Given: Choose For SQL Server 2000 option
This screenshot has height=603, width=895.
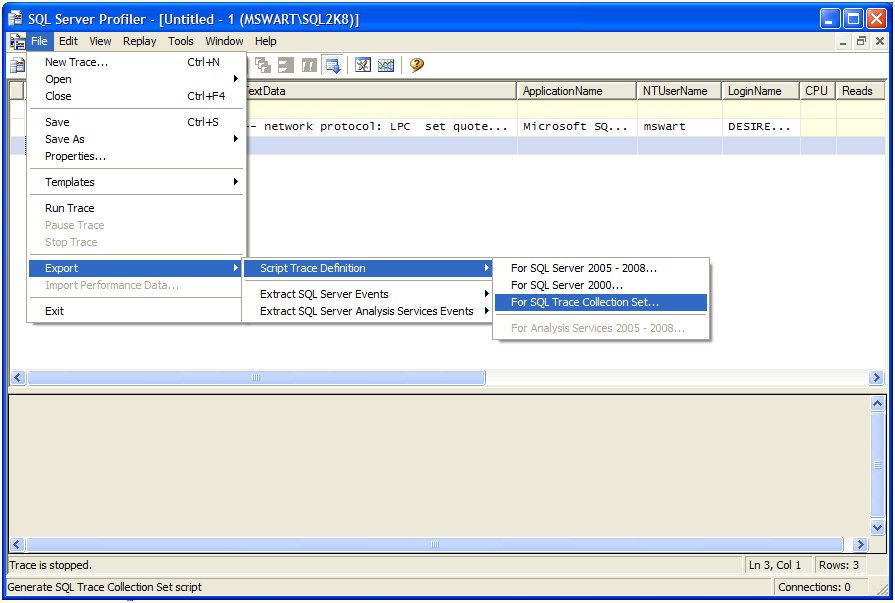Looking at the screenshot, I should (601, 286).
